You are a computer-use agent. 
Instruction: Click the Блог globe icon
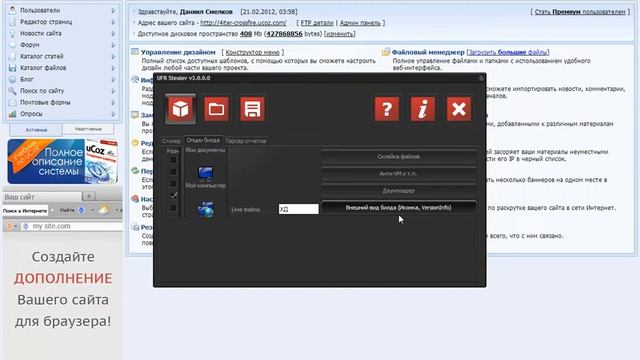click(x=13, y=79)
